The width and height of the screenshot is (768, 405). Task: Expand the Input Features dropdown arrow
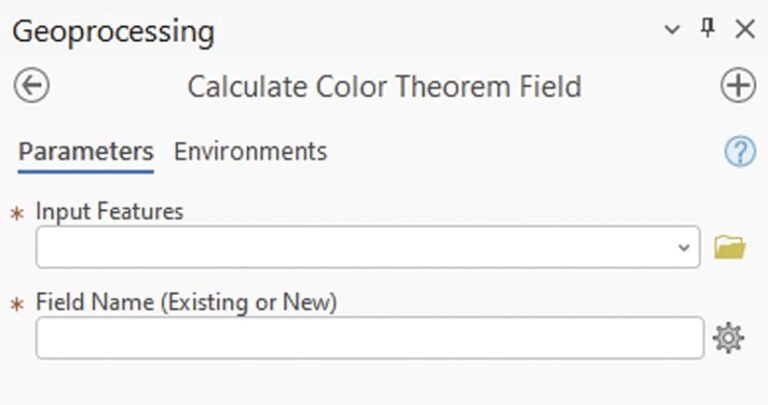684,246
